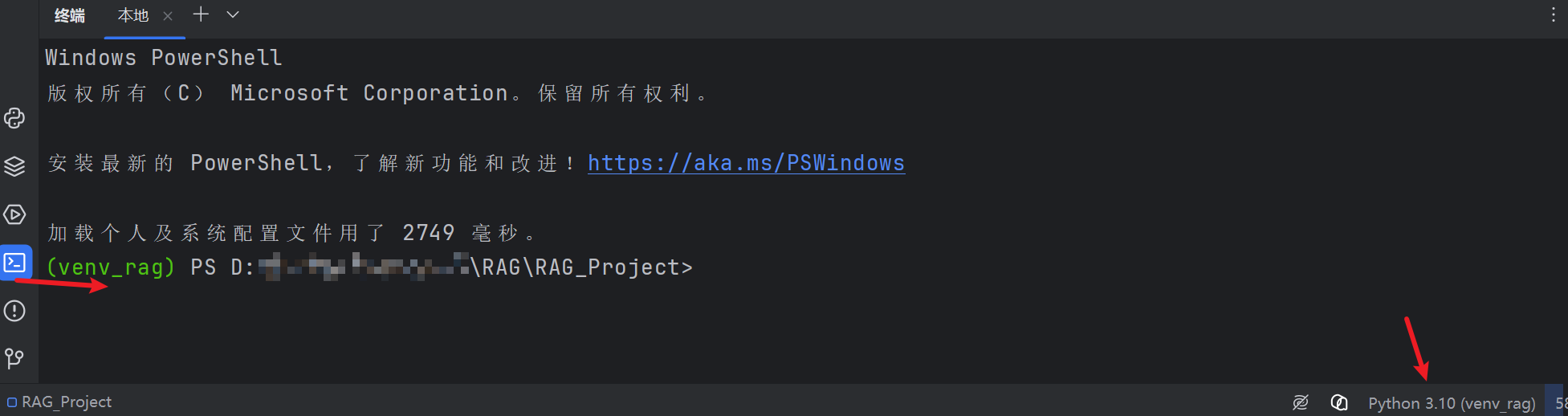The height and width of the screenshot is (416, 1568).
Task: Select the 本地 terminal tab
Action: [x=133, y=15]
